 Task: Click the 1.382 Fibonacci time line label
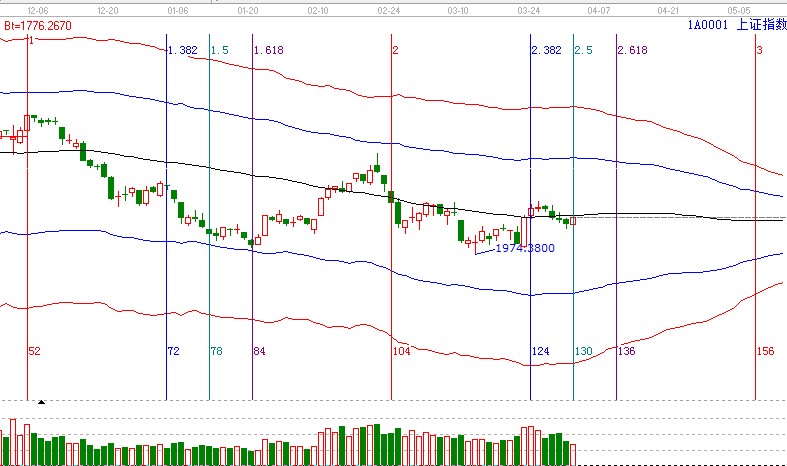pos(182,50)
